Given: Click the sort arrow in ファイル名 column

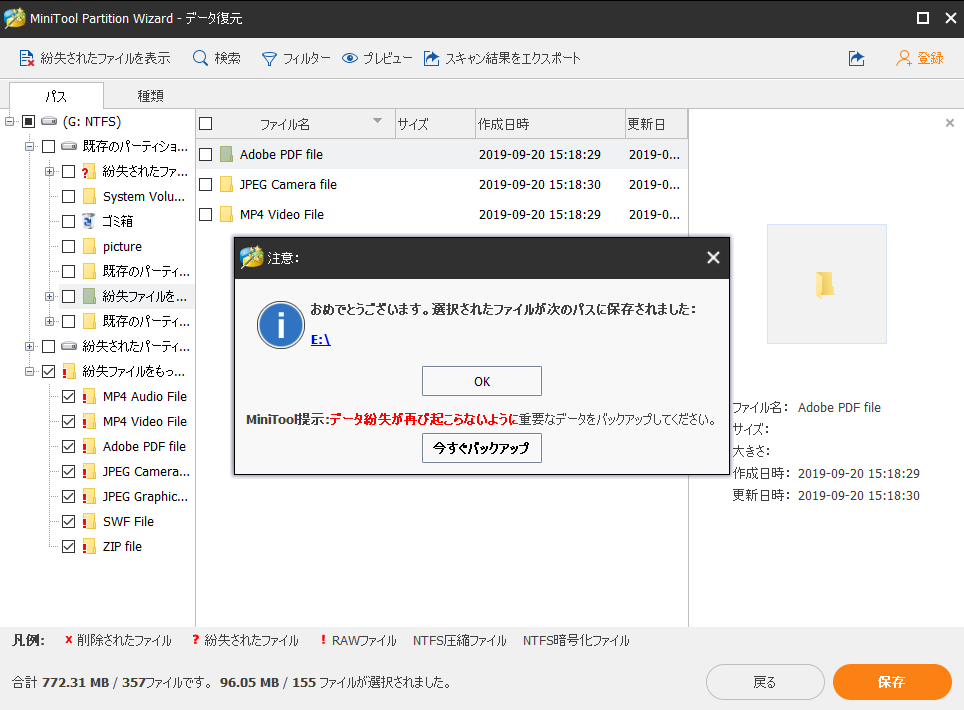Looking at the screenshot, I should tap(377, 120).
